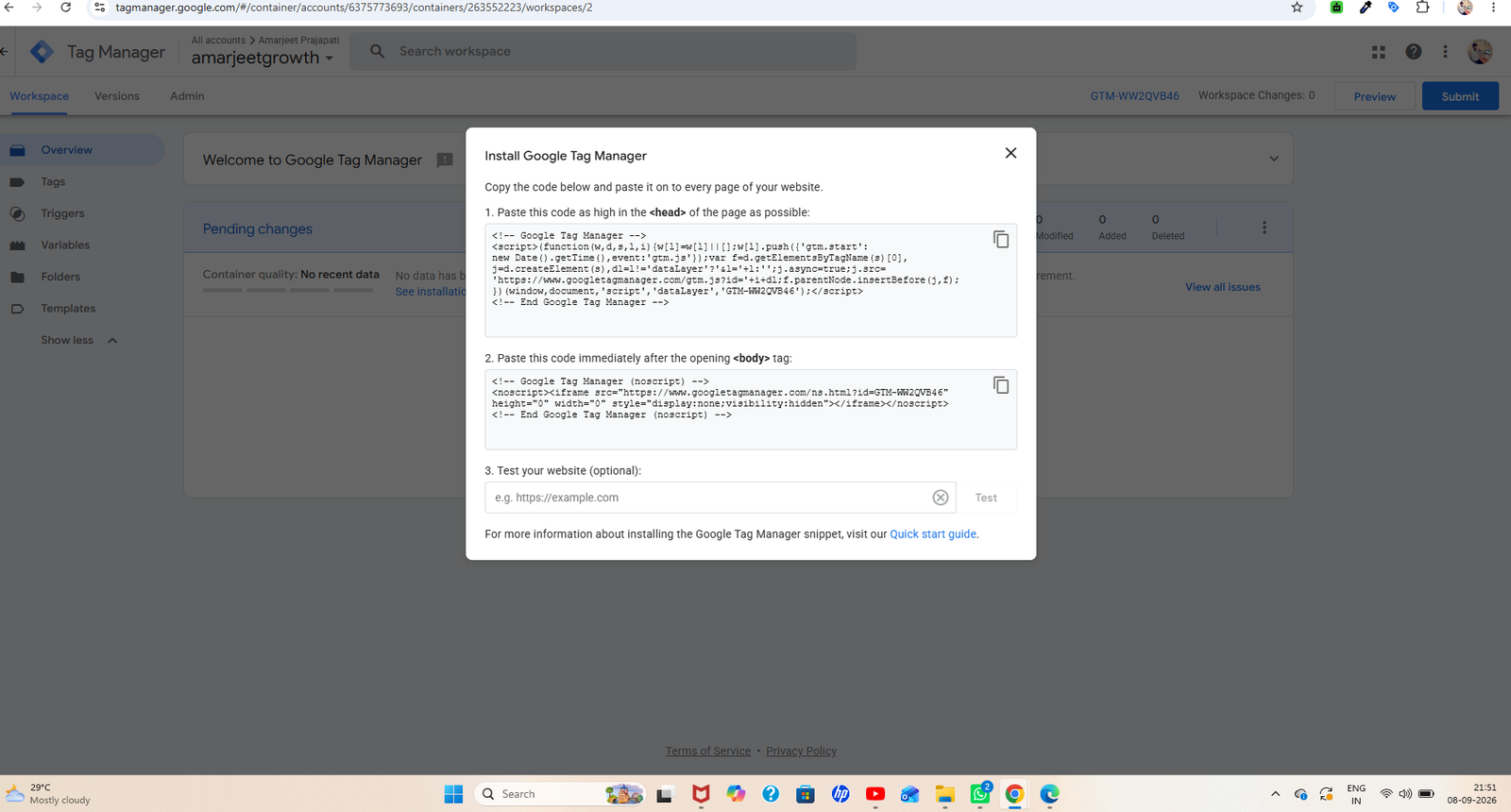Open the Windows Start menu
The width and height of the screenshot is (1511, 812).
(x=453, y=794)
